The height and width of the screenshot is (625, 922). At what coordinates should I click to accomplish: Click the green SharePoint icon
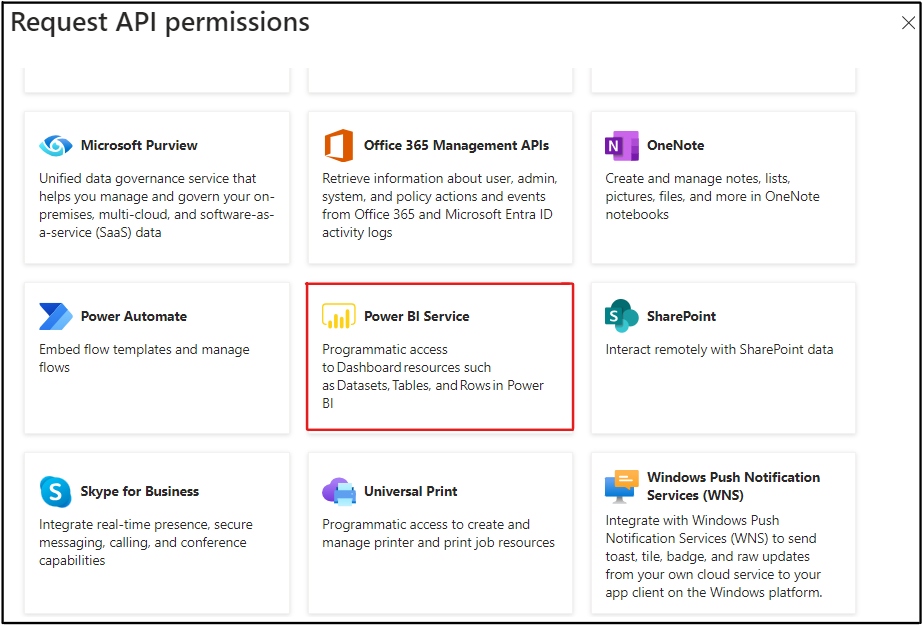(x=621, y=316)
